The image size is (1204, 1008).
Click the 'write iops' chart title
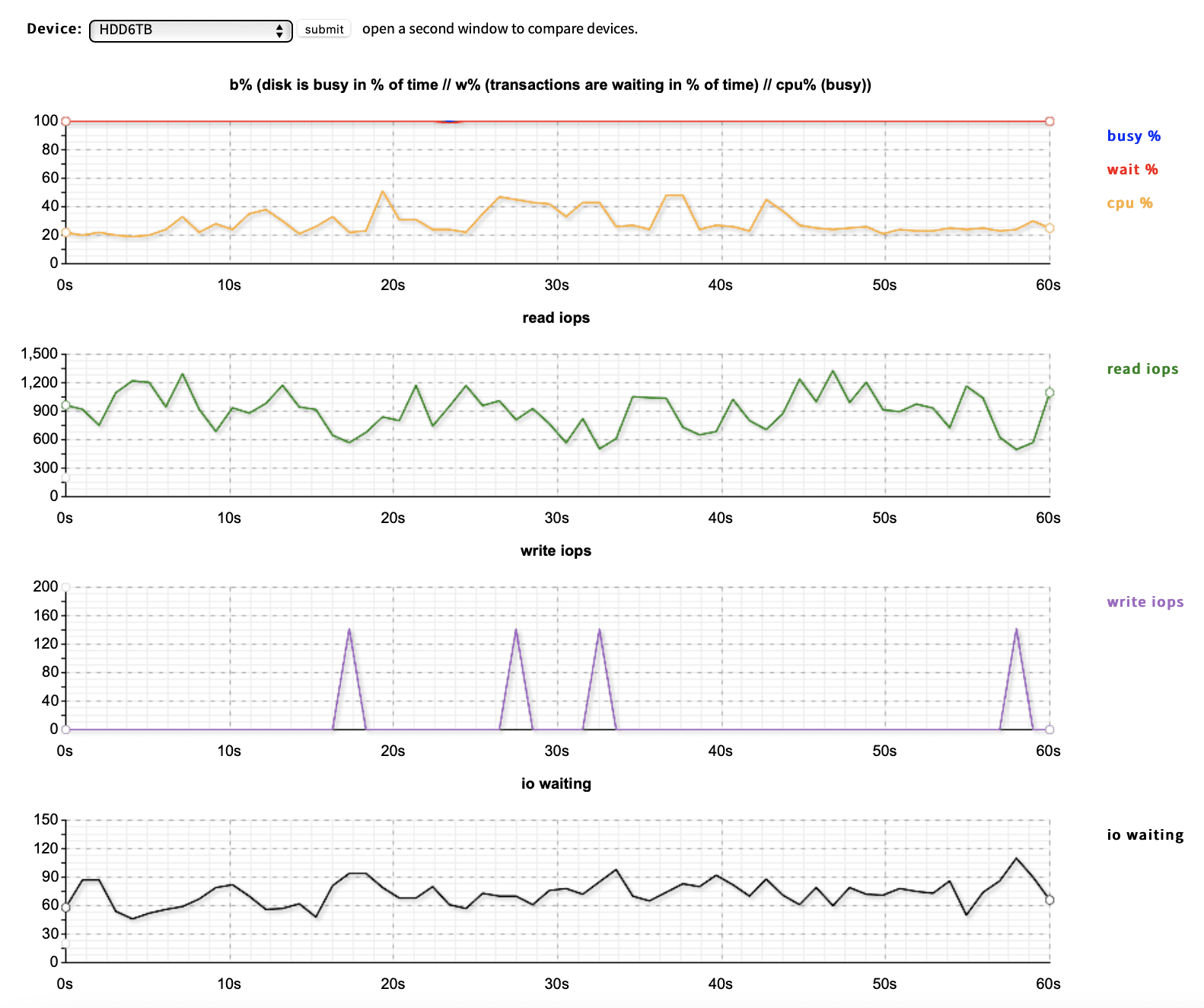tap(556, 551)
